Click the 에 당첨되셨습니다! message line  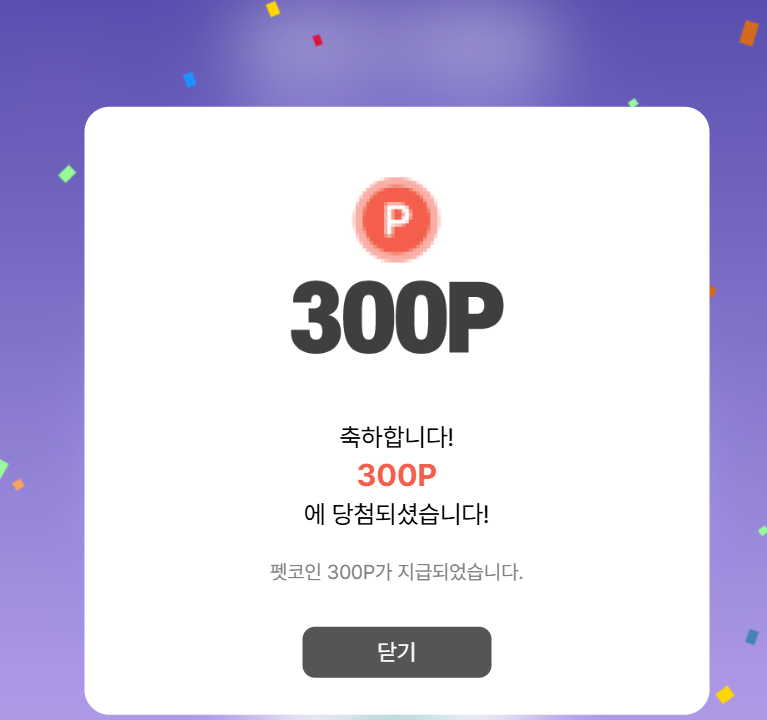point(397,514)
